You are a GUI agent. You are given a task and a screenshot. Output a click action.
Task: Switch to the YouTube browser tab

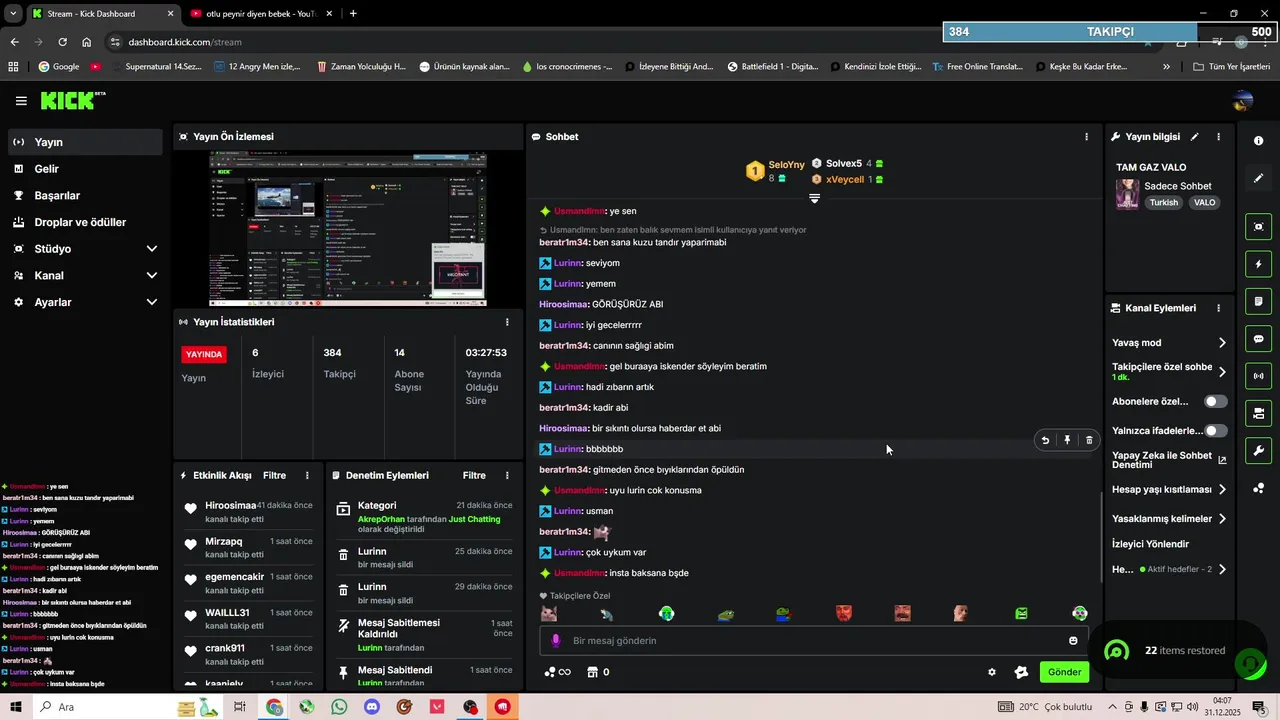point(259,14)
